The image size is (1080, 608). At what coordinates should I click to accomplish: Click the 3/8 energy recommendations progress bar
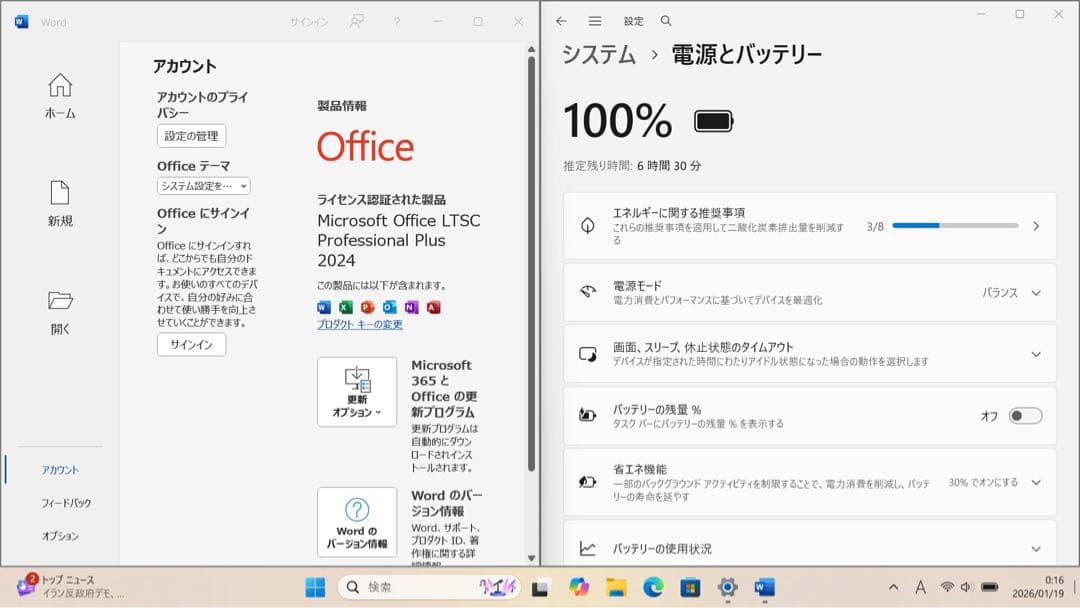pyautogui.click(x=955, y=226)
